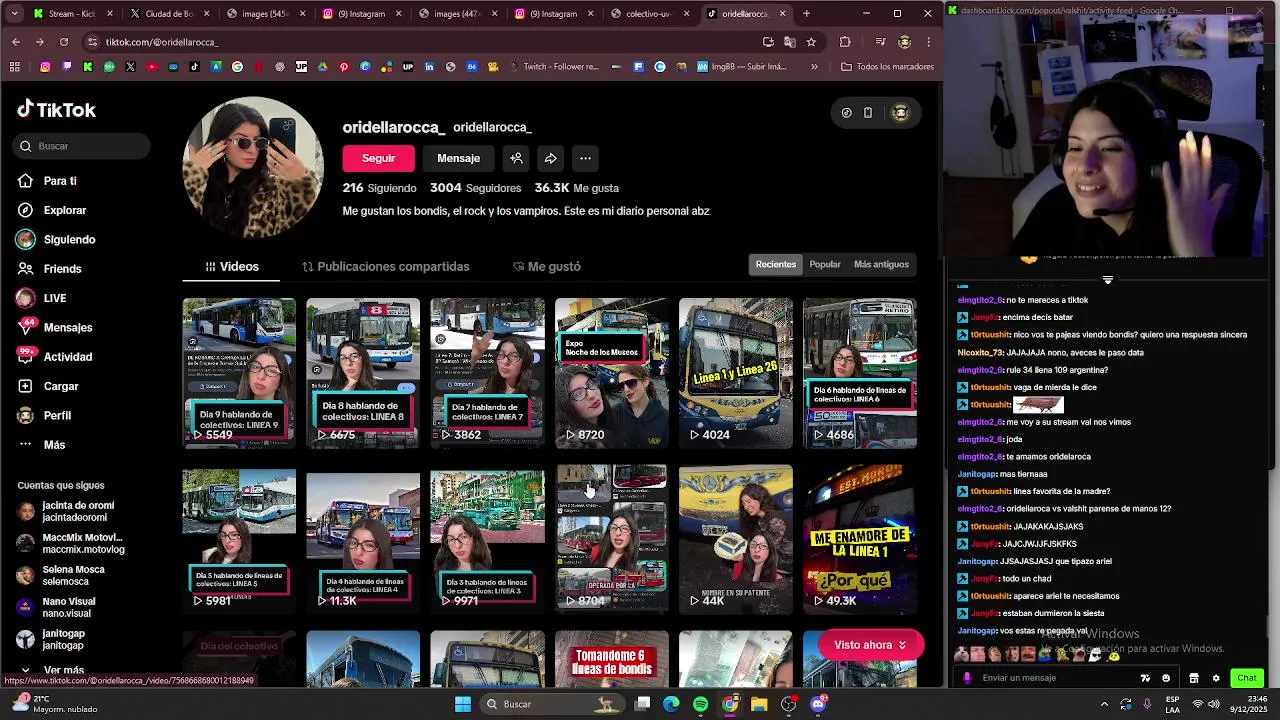Select Más antiguos sort option
The image size is (1280, 720).
tap(881, 265)
